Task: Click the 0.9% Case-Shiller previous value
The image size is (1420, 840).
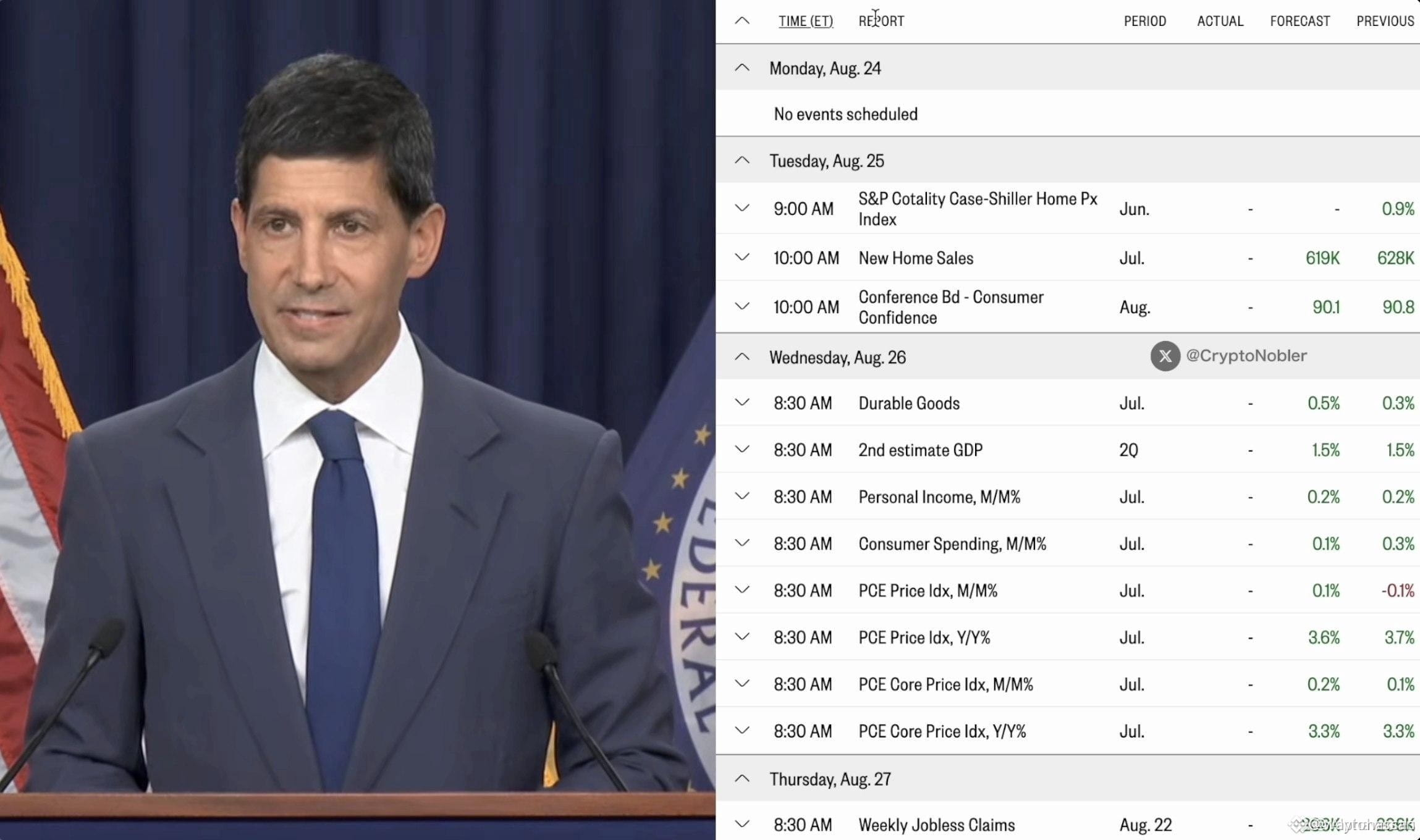Action: pyautogui.click(x=1398, y=209)
